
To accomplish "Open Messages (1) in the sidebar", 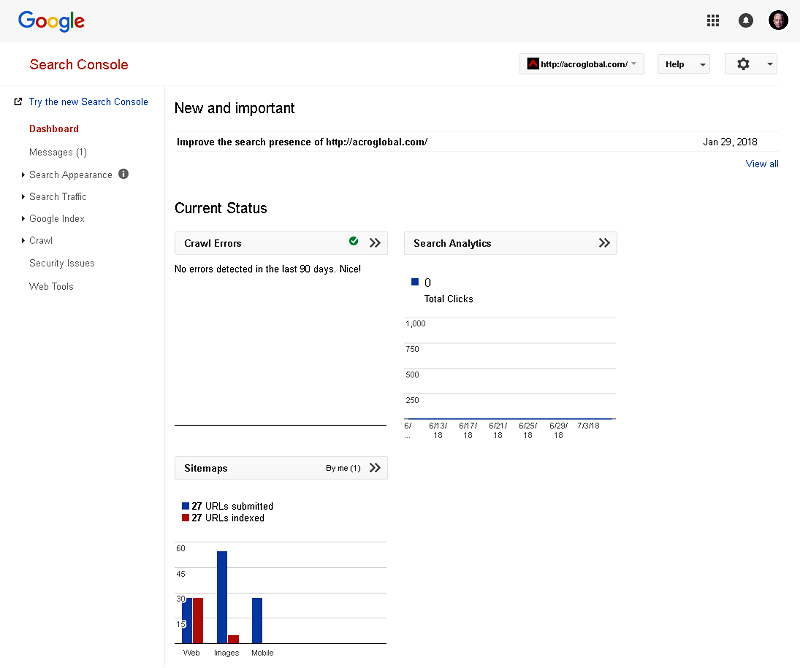I will point(58,152).
